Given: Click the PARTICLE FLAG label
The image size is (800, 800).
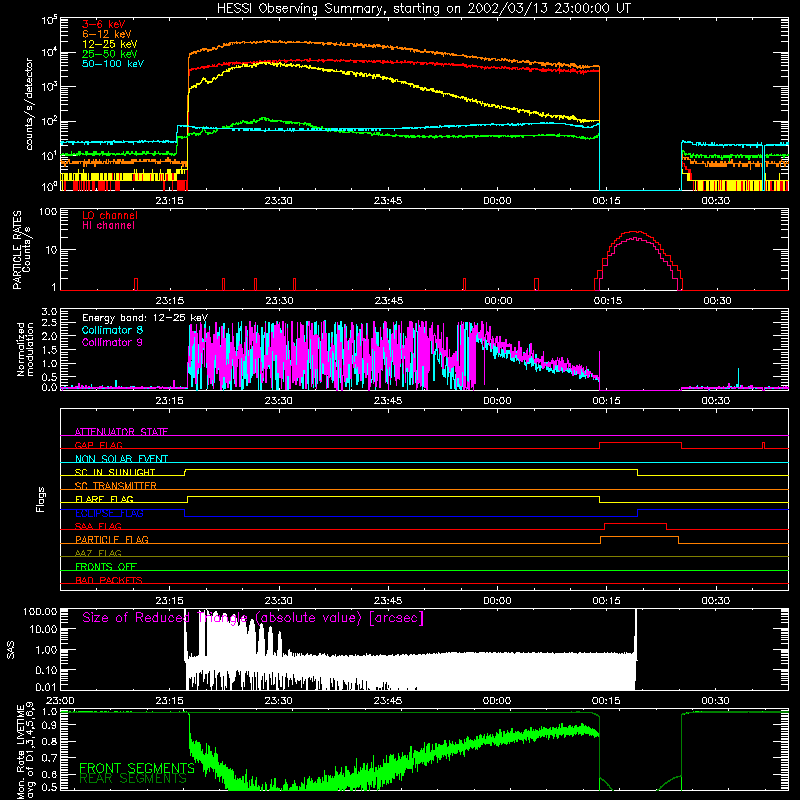Looking at the screenshot, I should tap(112, 539).
